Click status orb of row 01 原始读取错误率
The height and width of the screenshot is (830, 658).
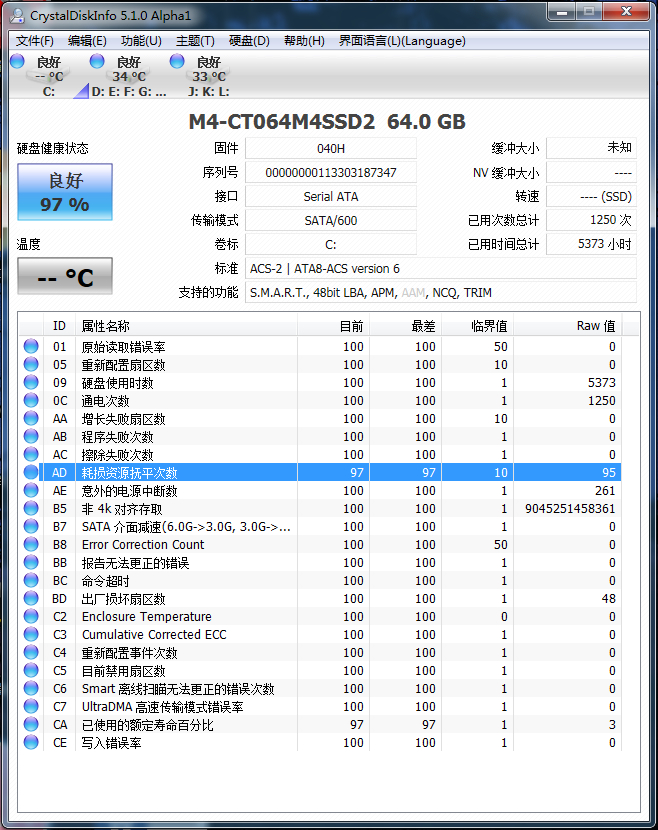[x=31, y=346]
